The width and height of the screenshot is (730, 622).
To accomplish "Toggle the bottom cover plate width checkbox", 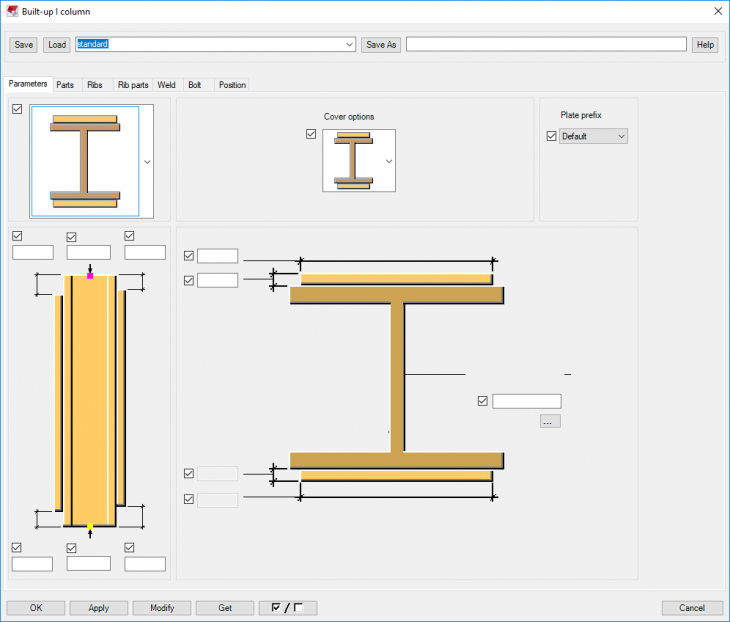I will coord(189,499).
